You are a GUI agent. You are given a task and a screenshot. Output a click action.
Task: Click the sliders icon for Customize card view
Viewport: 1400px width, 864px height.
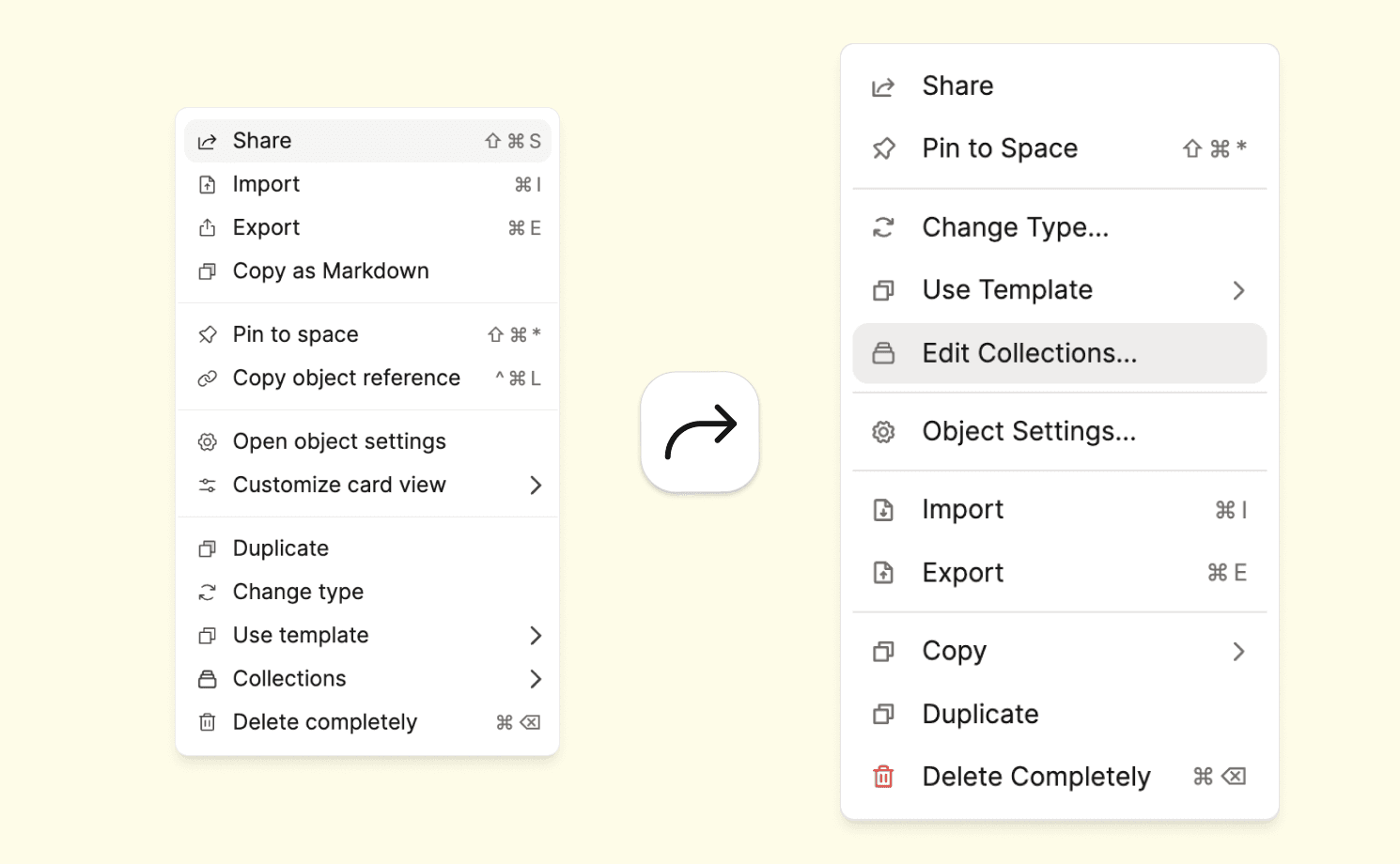[208, 486]
